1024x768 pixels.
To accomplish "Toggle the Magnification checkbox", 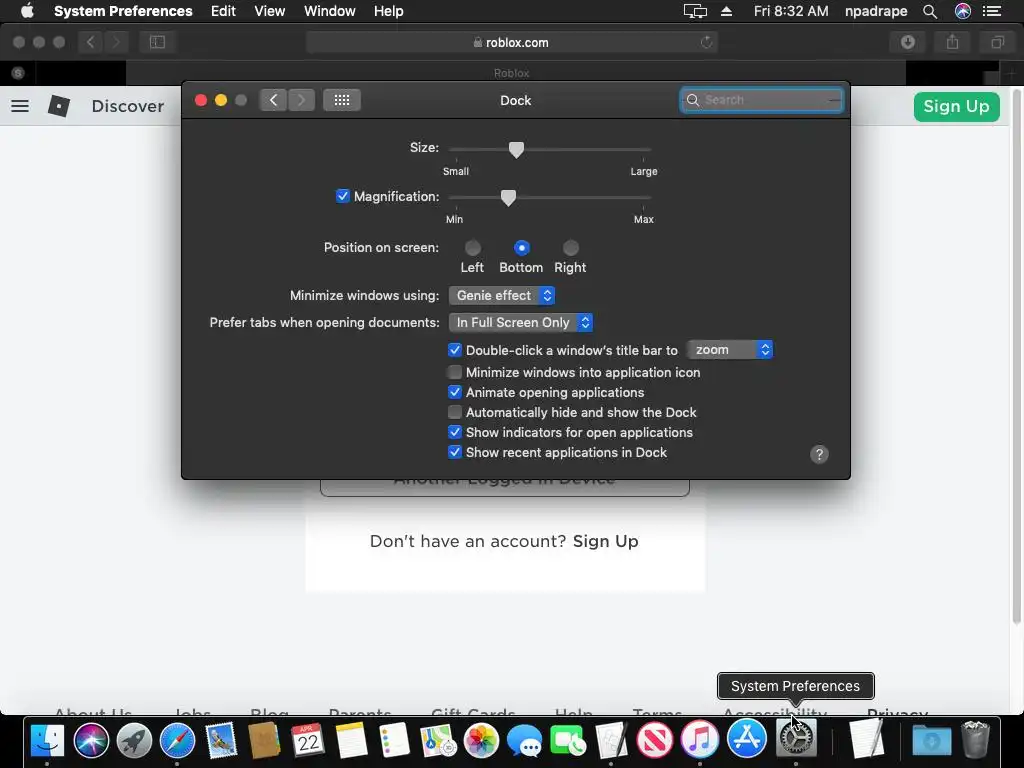I will pyautogui.click(x=342, y=197).
